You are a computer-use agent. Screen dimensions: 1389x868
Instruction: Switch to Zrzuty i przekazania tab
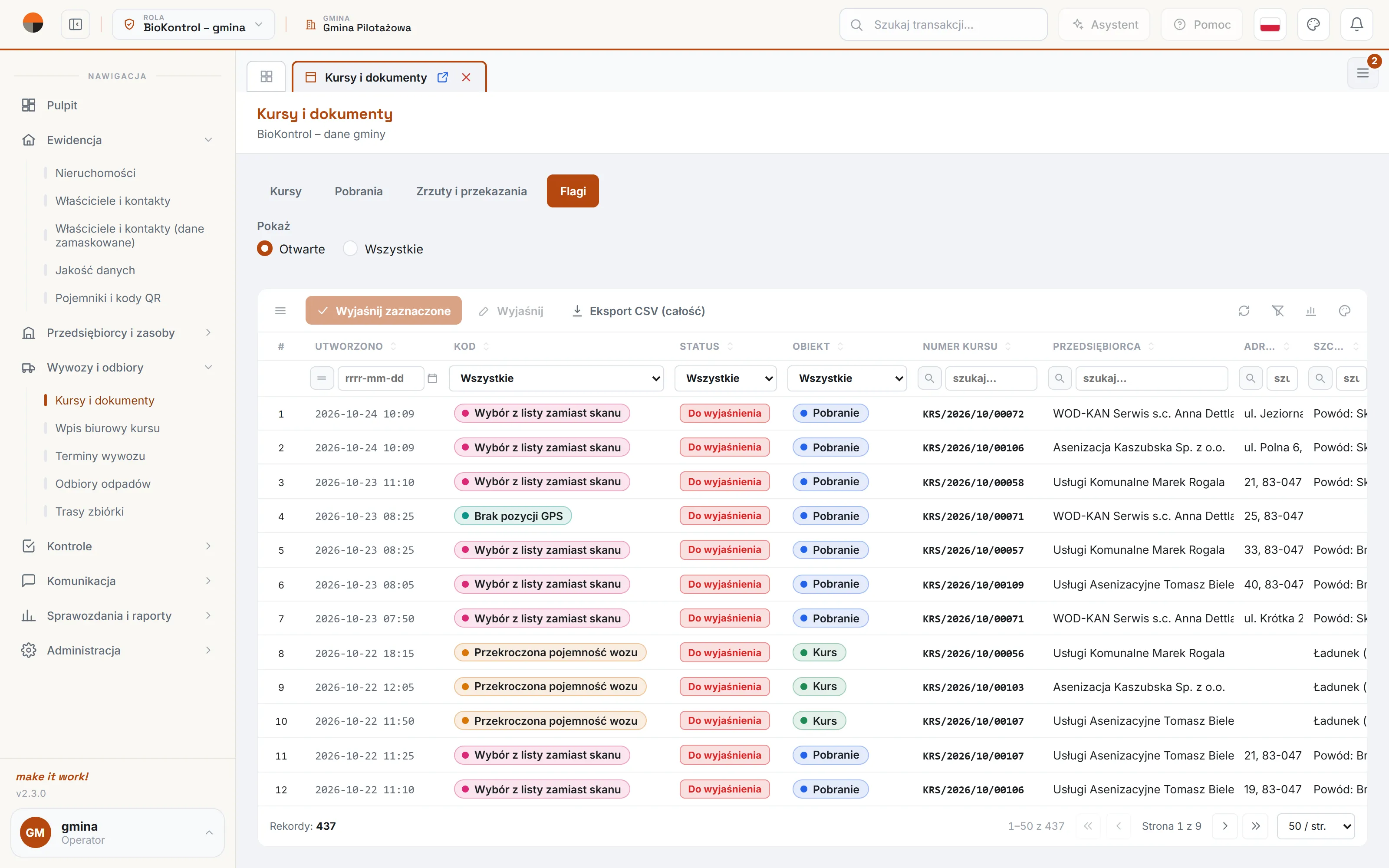click(471, 191)
